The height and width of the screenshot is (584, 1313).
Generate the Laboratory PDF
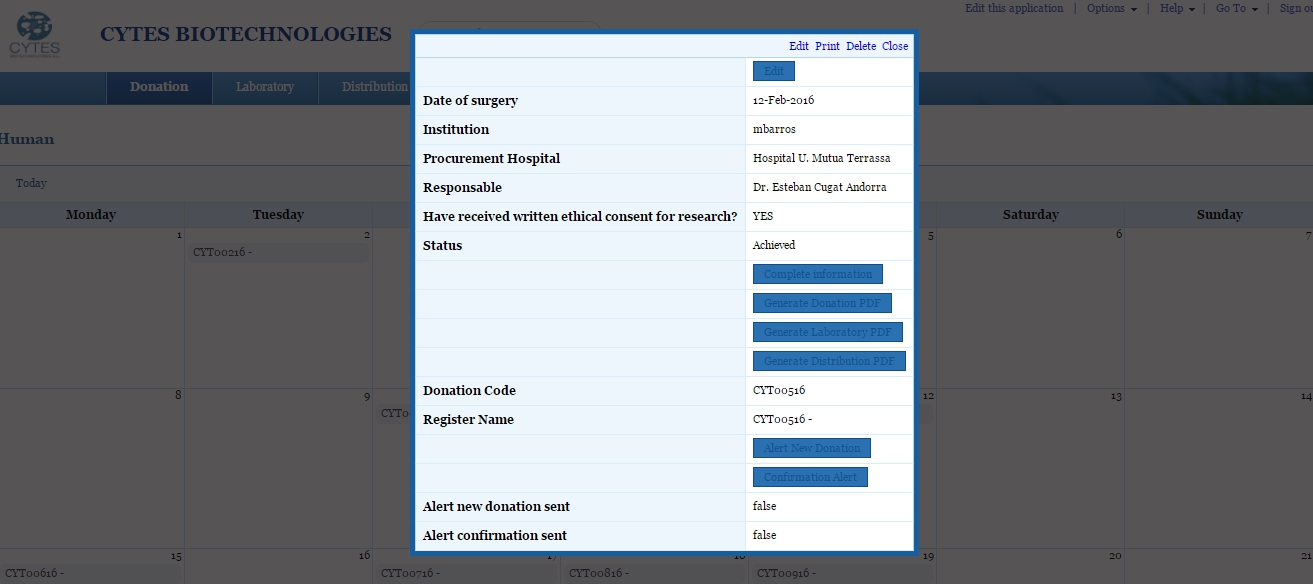pyautogui.click(x=827, y=332)
